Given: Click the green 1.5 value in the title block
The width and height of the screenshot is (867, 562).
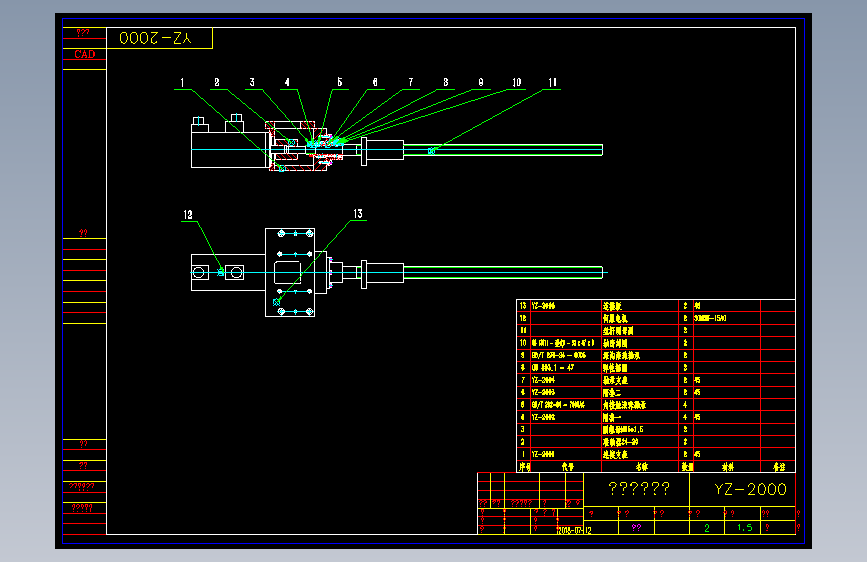Looking at the screenshot, I should [x=745, y=528].
